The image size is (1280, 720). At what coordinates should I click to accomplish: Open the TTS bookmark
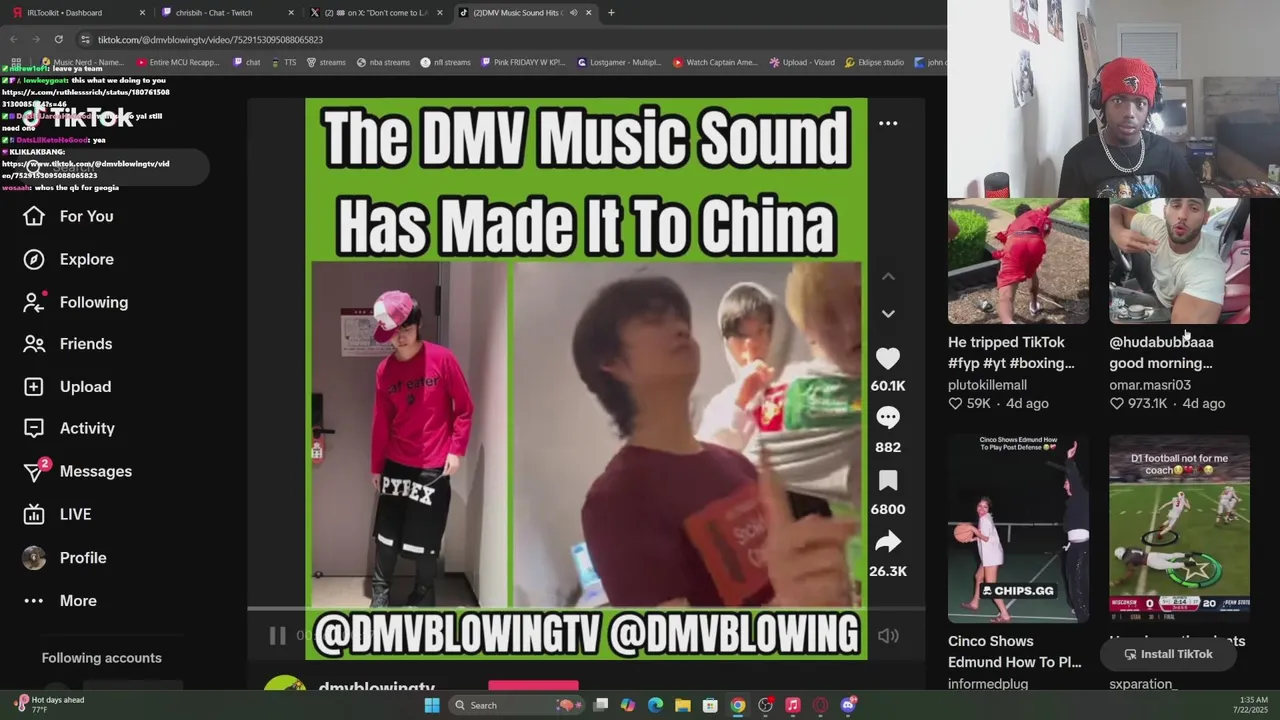[284, 62]
